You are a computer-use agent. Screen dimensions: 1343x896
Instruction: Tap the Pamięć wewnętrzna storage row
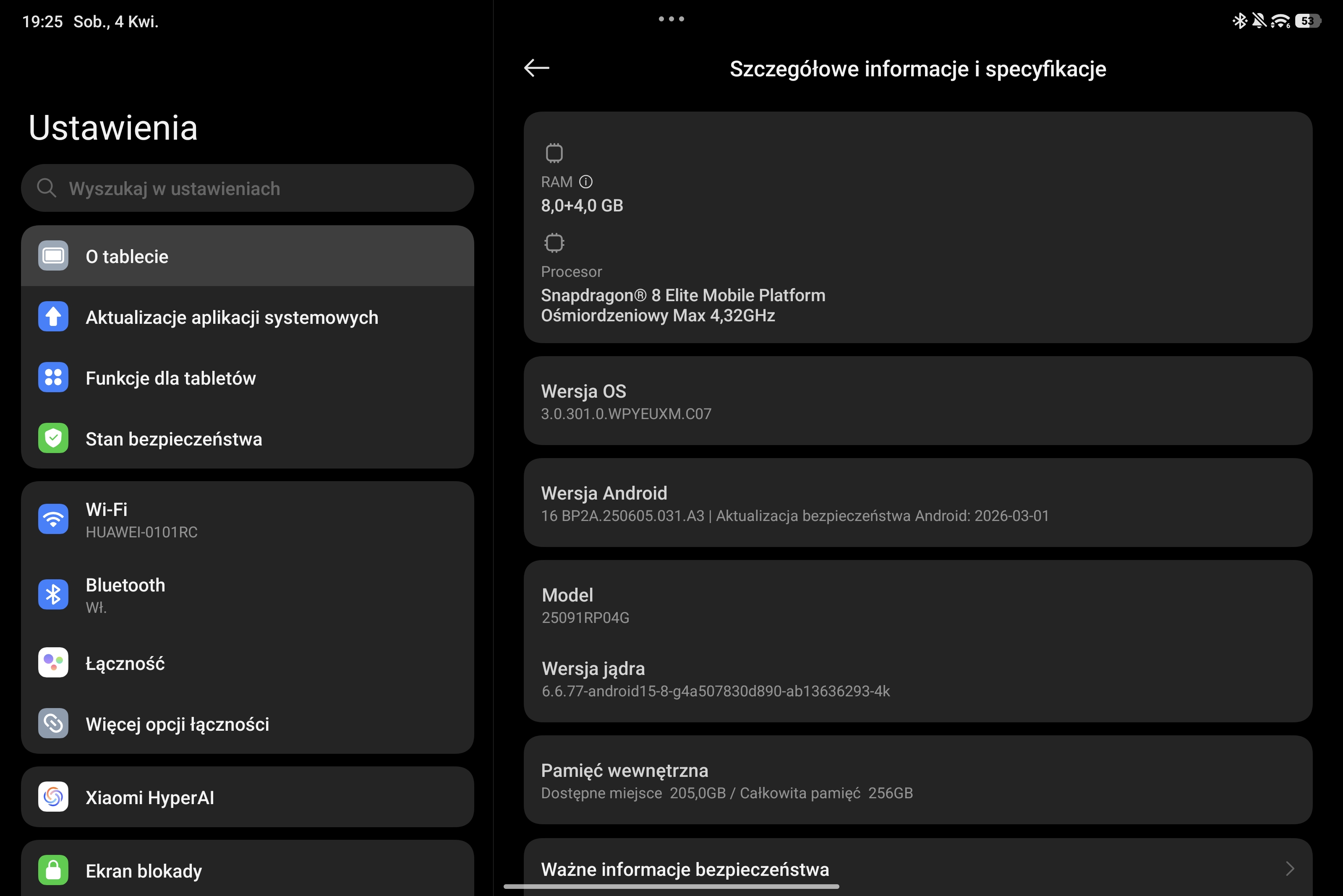(x=917, y=781)
